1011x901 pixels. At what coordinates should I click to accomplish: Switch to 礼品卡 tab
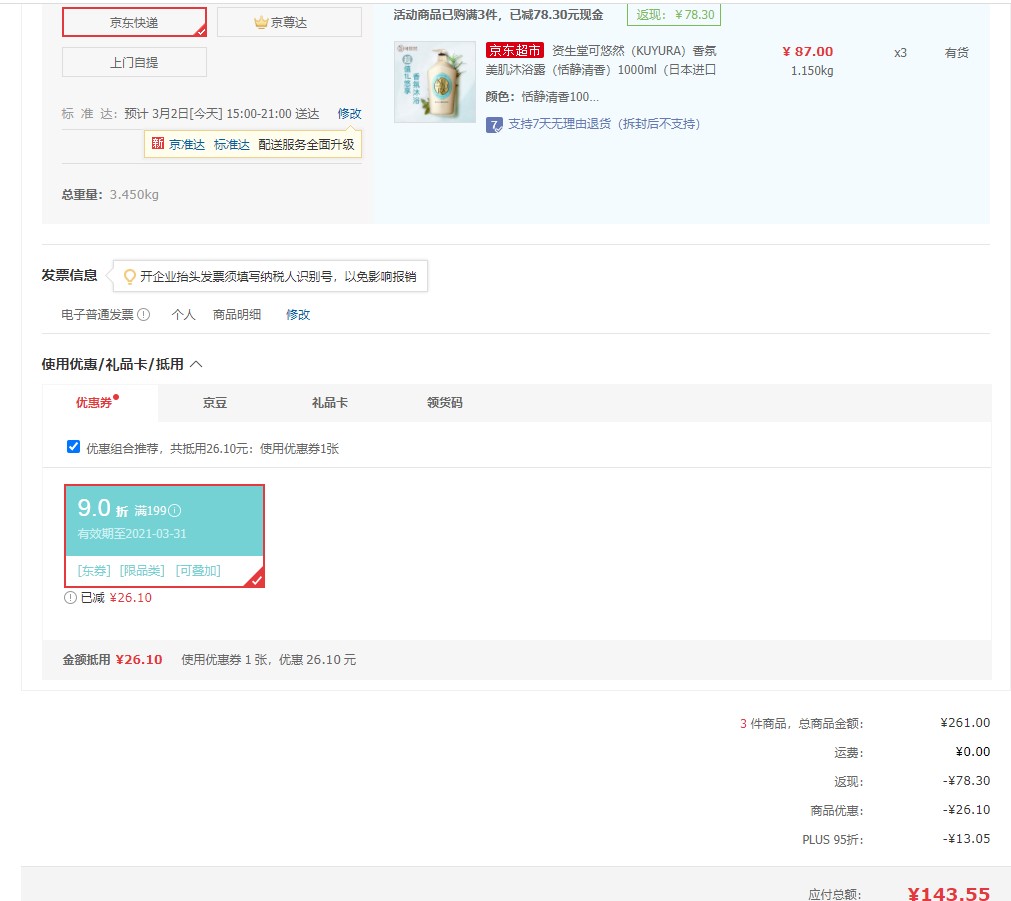tap(329, 403)
